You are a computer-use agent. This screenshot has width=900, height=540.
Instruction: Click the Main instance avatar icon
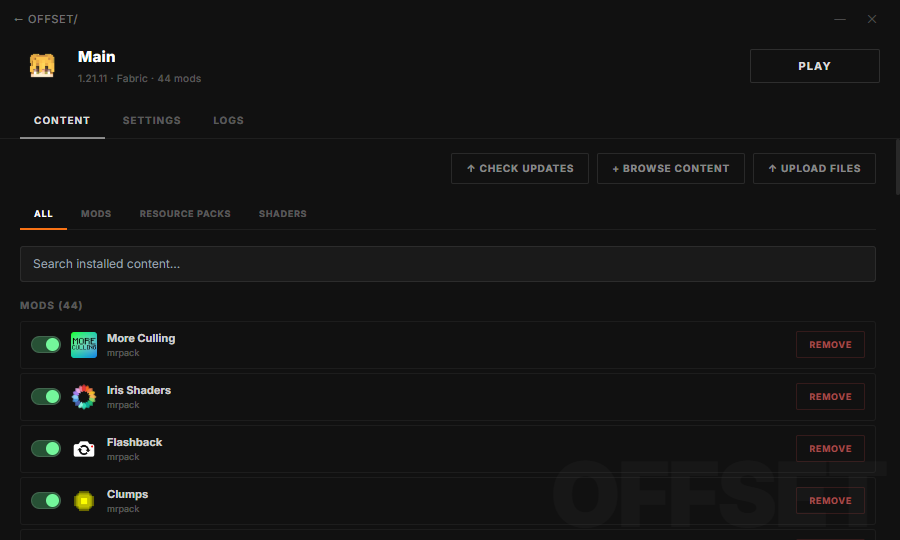pos(42,66)
